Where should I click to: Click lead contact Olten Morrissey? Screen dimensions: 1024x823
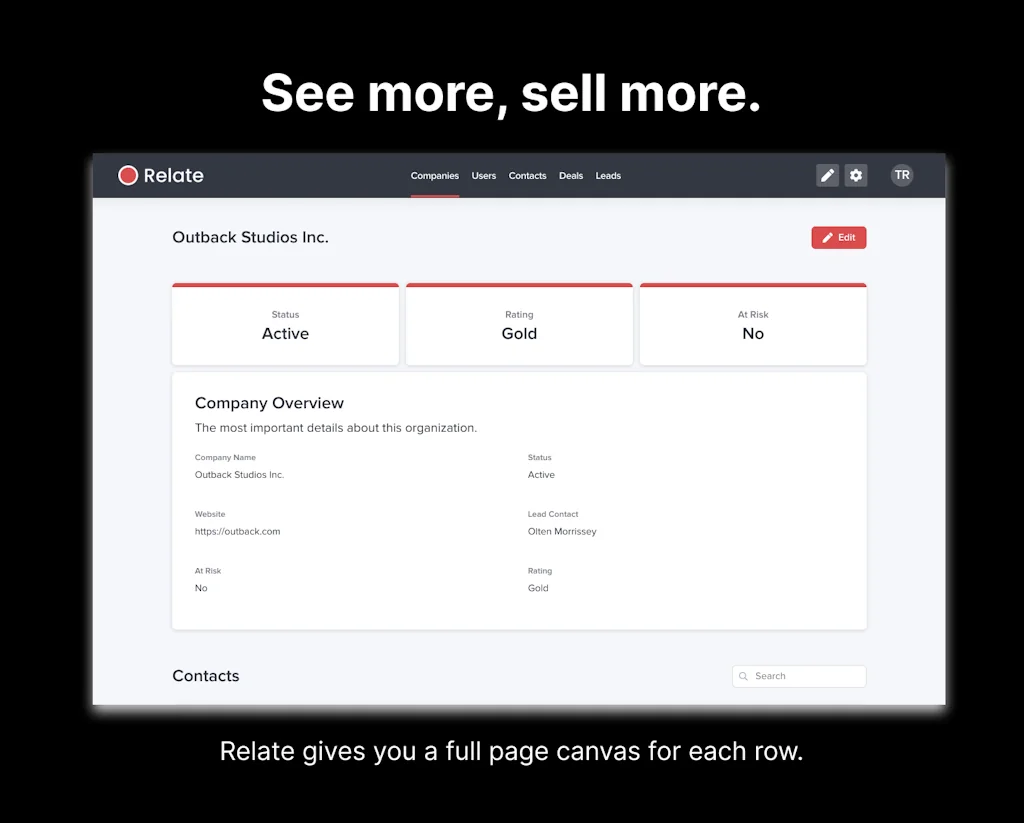[x=562, y=532]
